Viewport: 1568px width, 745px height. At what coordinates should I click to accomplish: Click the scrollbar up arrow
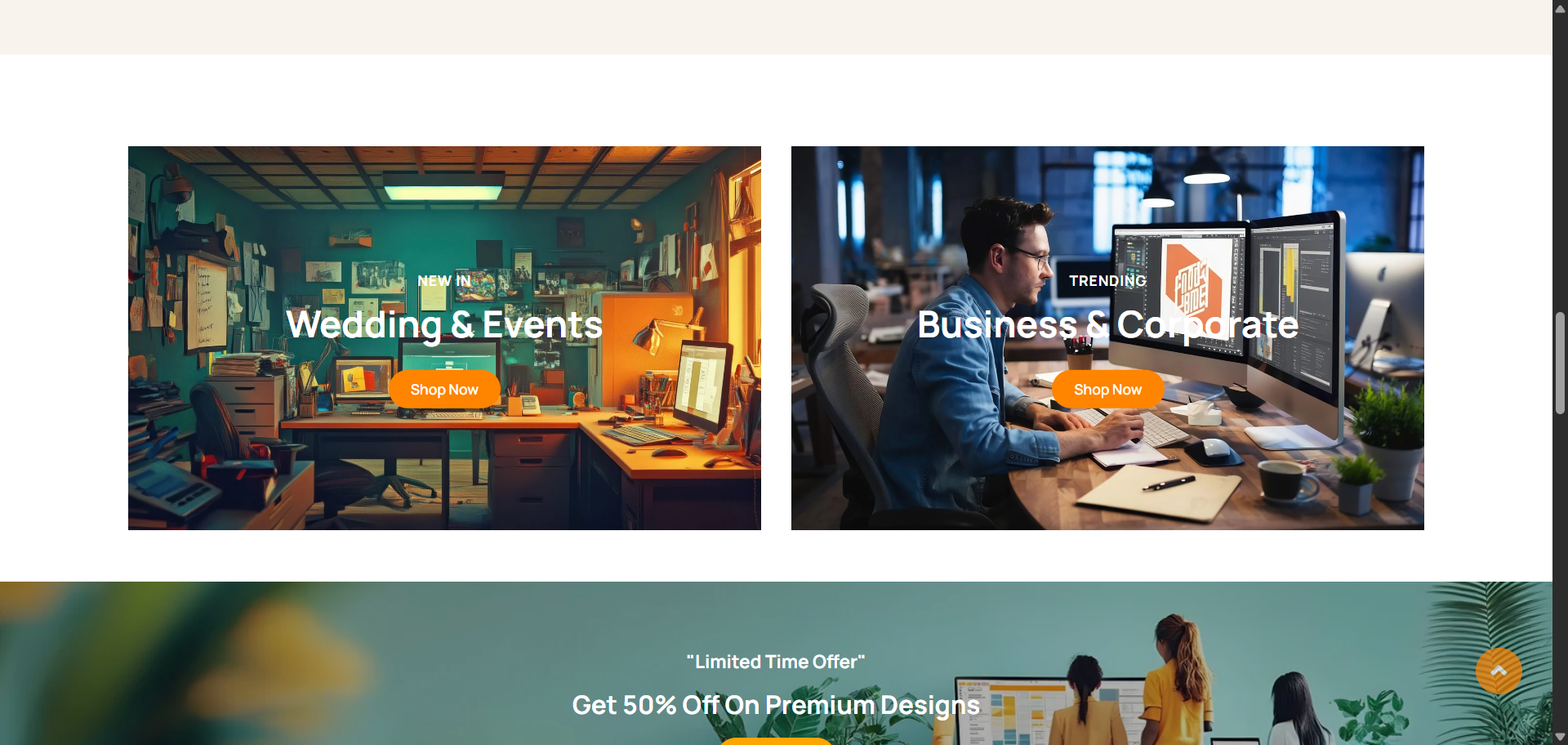1560,8
